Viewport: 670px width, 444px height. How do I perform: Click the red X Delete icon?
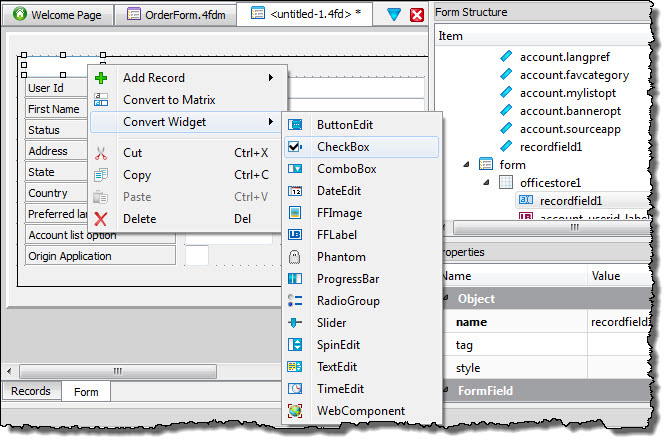pyautogui.click(x=101, y=219)
